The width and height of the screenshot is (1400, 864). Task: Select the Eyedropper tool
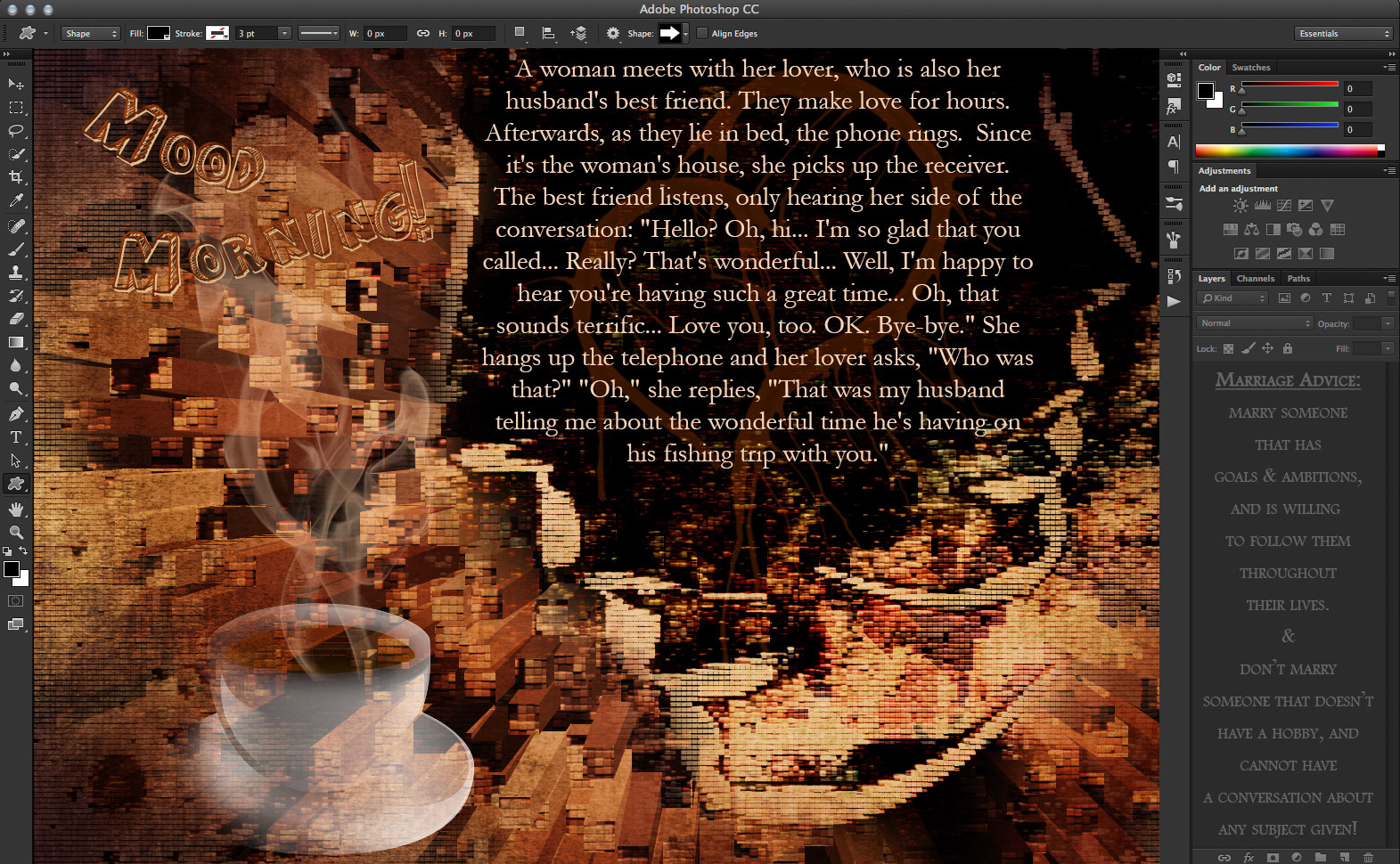click(16, 200)
